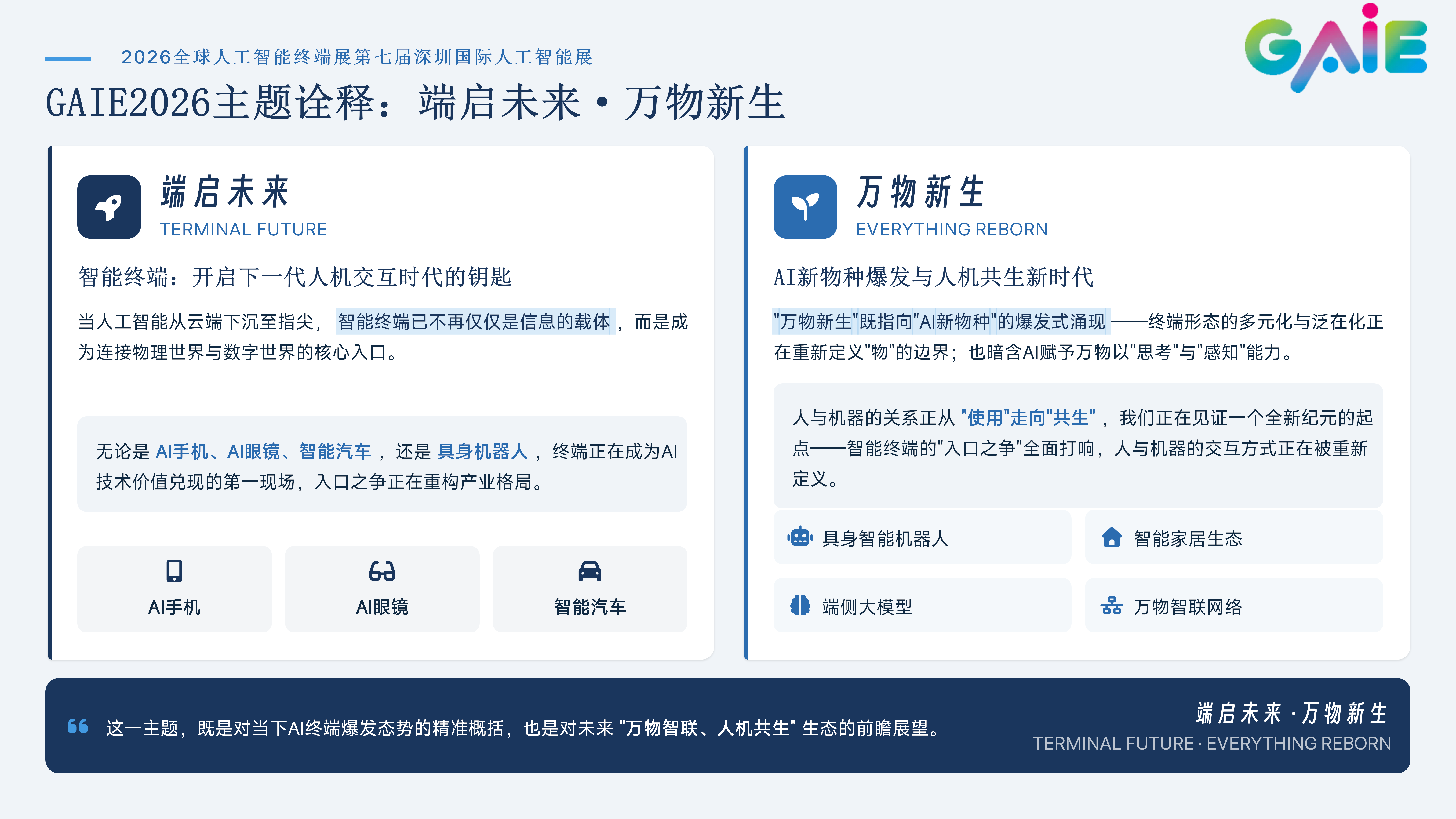Click the TERMINAL FUTURE subtitle
The height and width of the screenshot is (819, 1456).
click(243, 229)
